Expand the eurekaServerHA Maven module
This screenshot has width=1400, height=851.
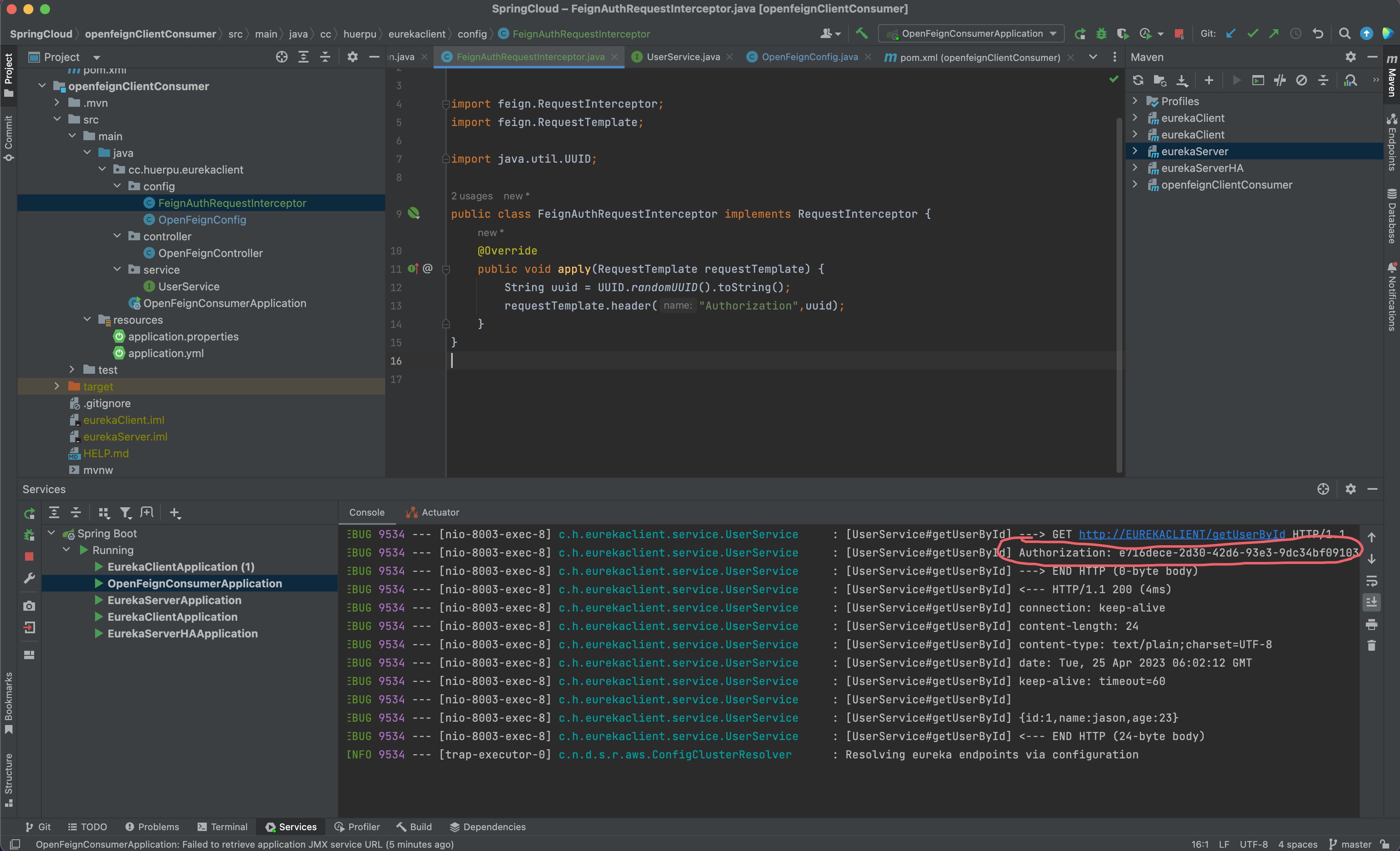(1135, 168)
